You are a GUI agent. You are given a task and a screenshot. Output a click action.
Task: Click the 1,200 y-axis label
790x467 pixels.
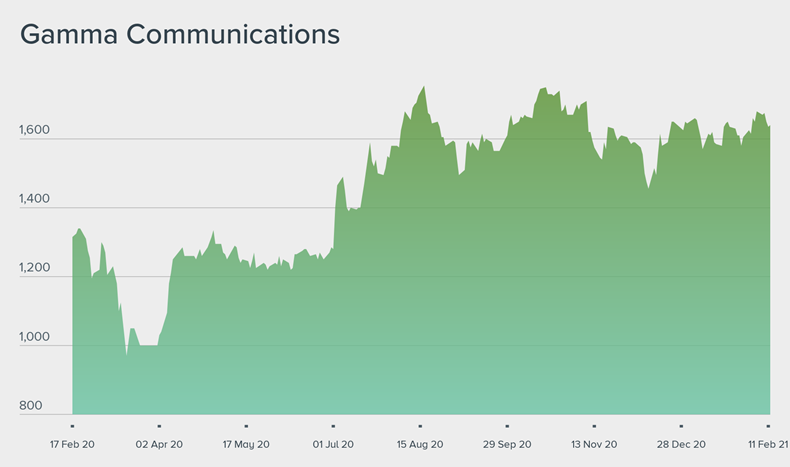click(x=36, y=268)
